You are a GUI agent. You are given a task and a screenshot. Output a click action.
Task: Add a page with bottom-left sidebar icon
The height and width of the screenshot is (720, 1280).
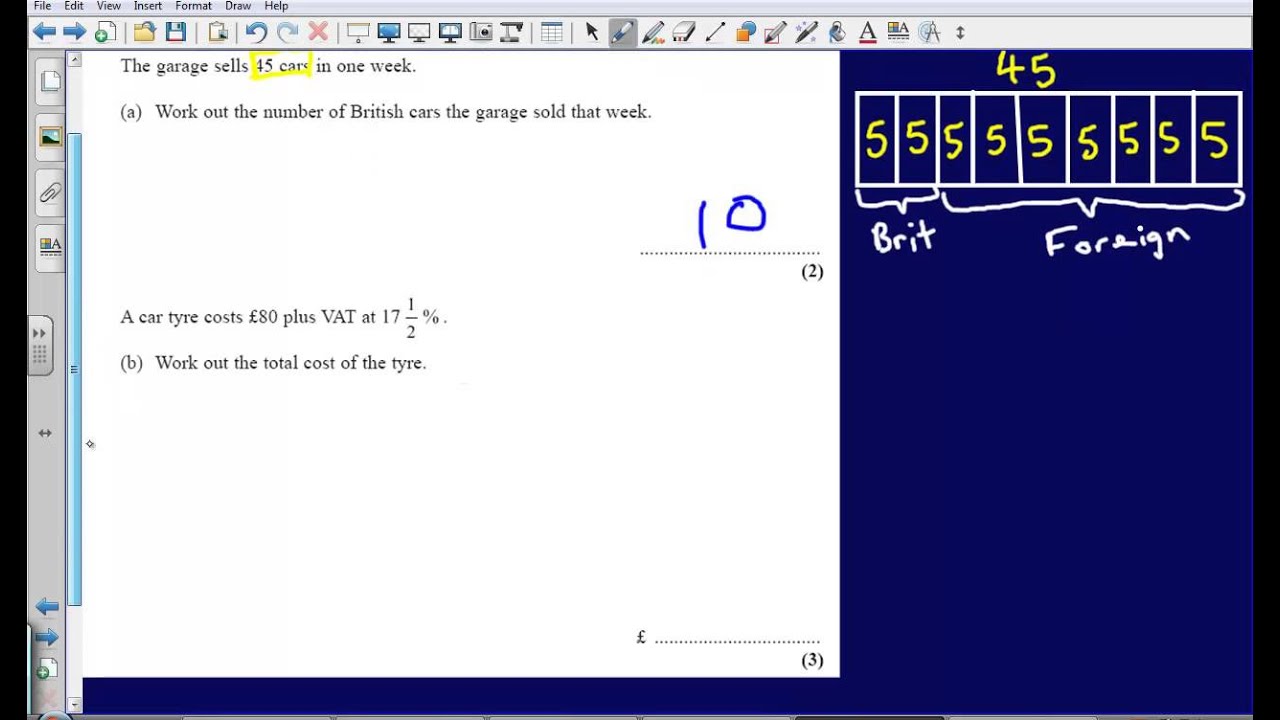click(46, 669)
